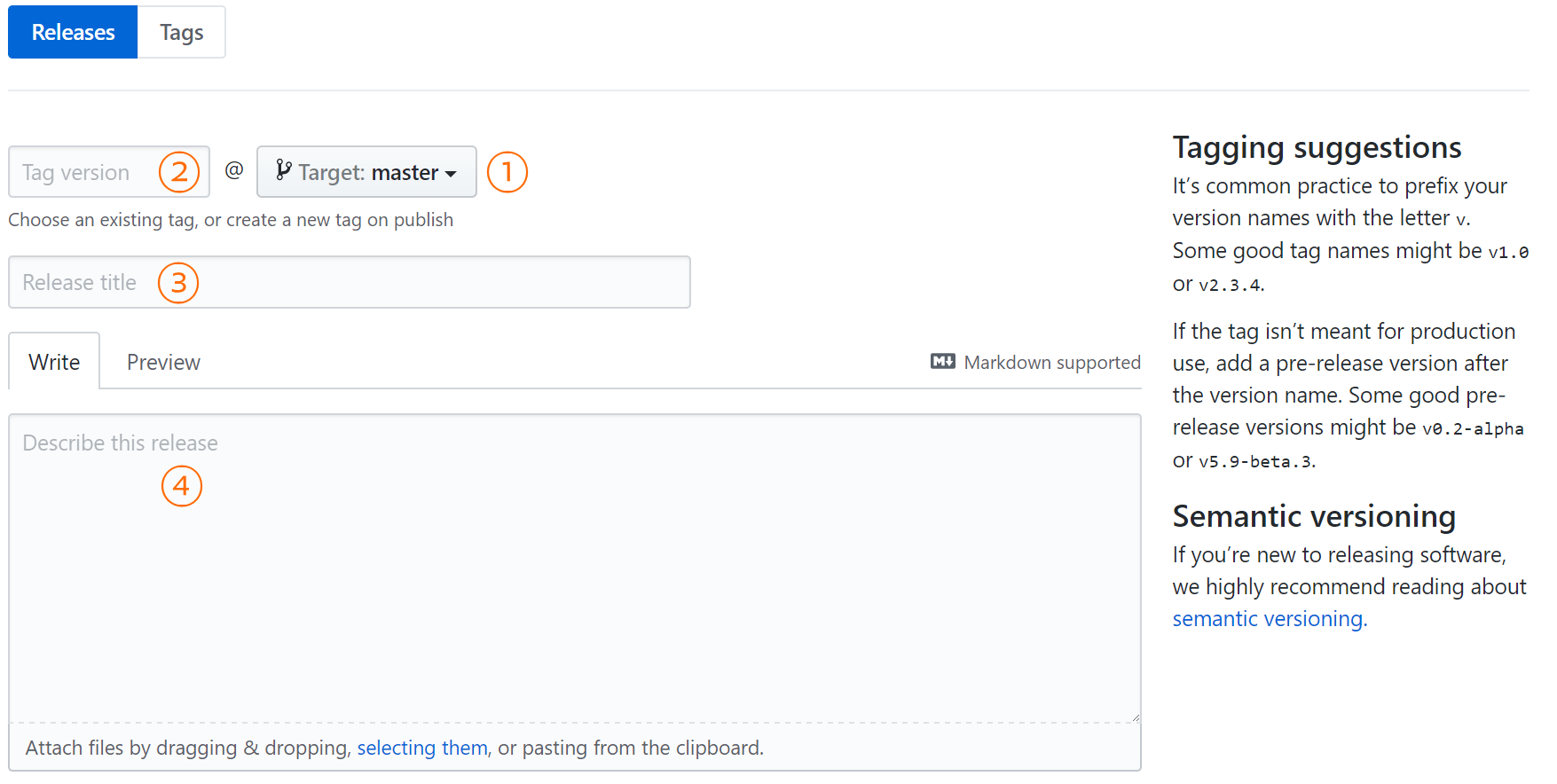1557x784 pixels.
Task: Click into the Release title field
Action: coord(350,282)
